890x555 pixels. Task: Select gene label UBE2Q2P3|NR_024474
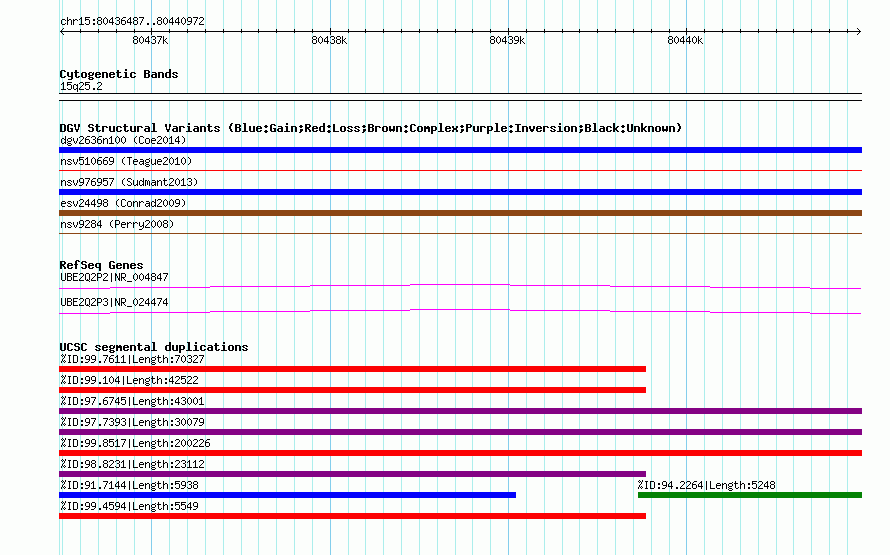coord(114,302)
